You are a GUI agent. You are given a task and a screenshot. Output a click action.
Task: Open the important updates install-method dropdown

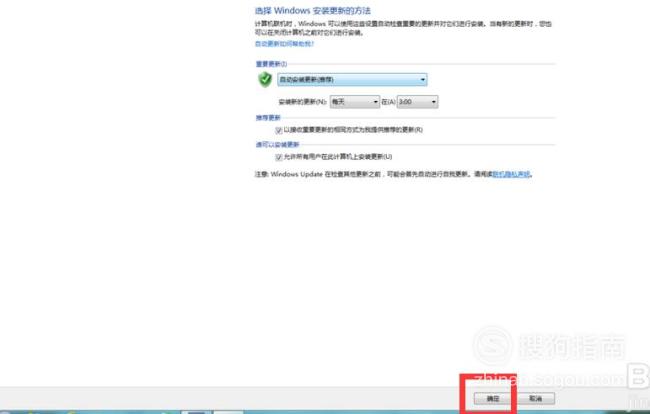coord(352,80)
